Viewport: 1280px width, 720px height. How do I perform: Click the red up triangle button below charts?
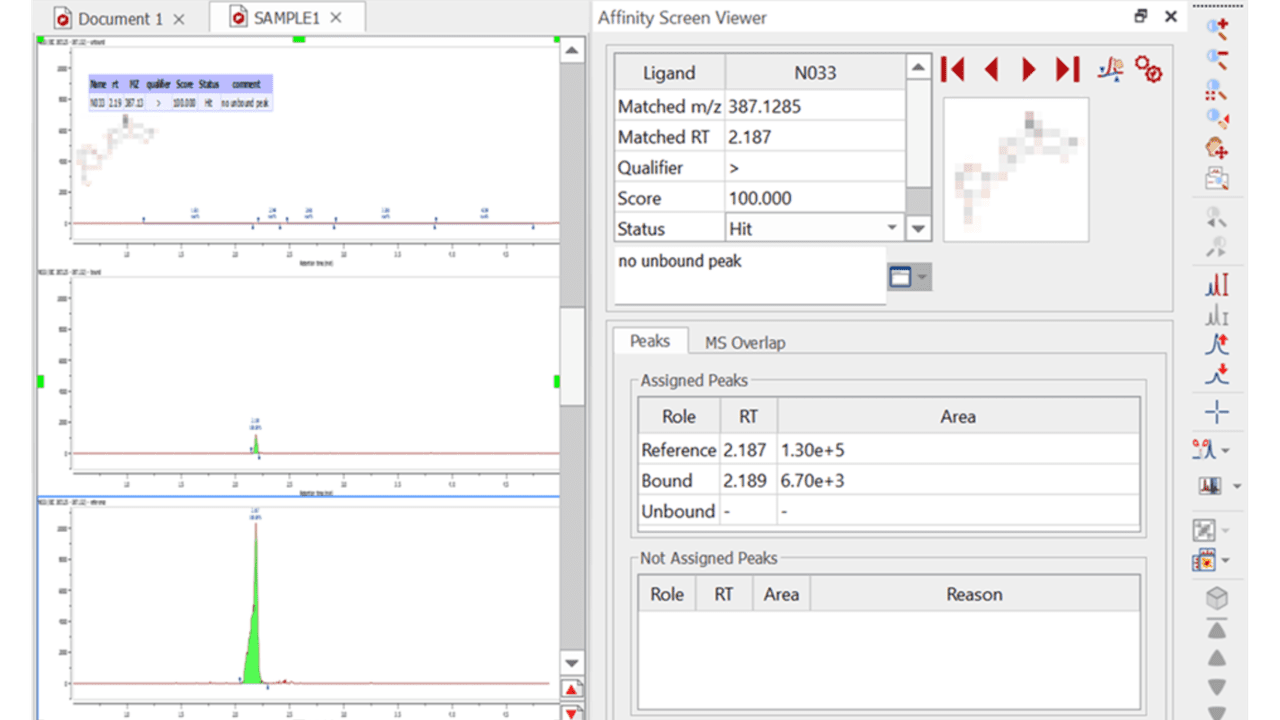(571, 689)
